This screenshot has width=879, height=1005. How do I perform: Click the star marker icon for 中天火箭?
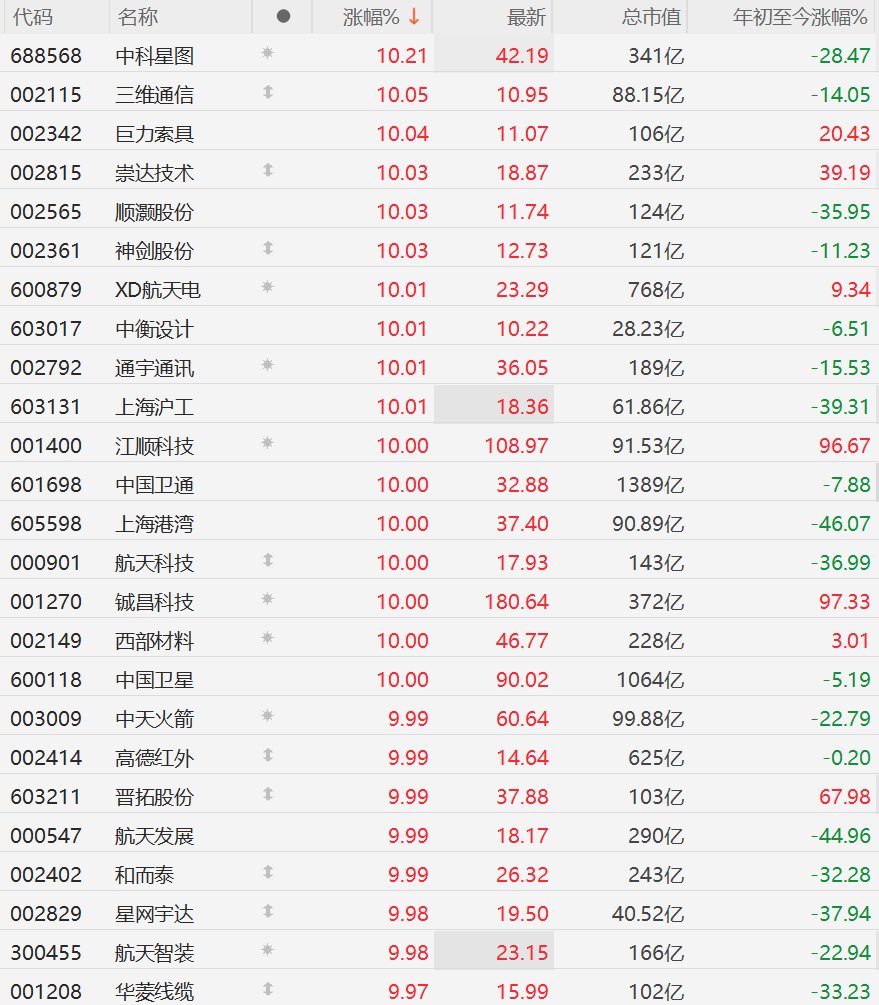point(268,716)
